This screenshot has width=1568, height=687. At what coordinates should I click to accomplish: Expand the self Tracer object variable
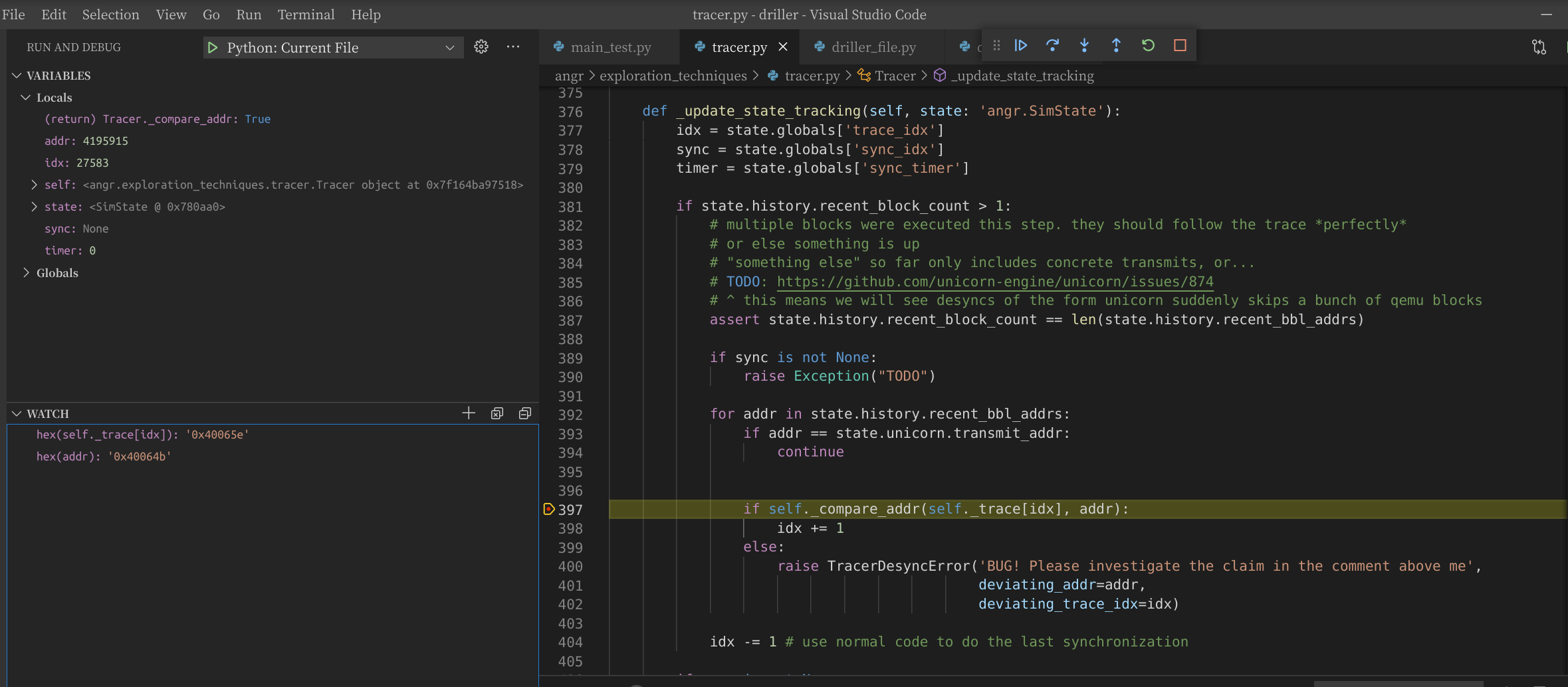point(34,185)
